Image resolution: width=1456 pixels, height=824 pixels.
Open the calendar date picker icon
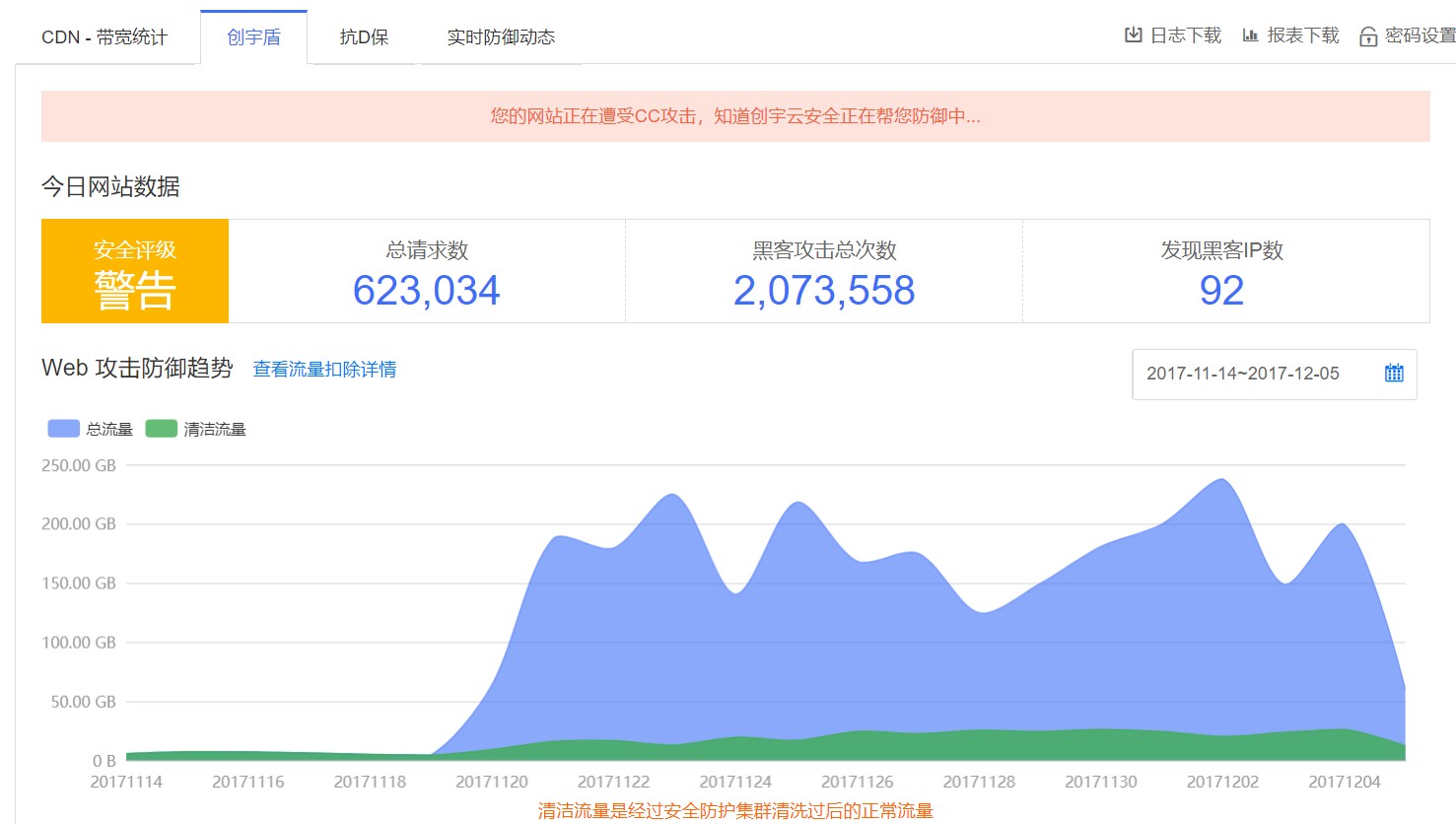coord(1394,374)
